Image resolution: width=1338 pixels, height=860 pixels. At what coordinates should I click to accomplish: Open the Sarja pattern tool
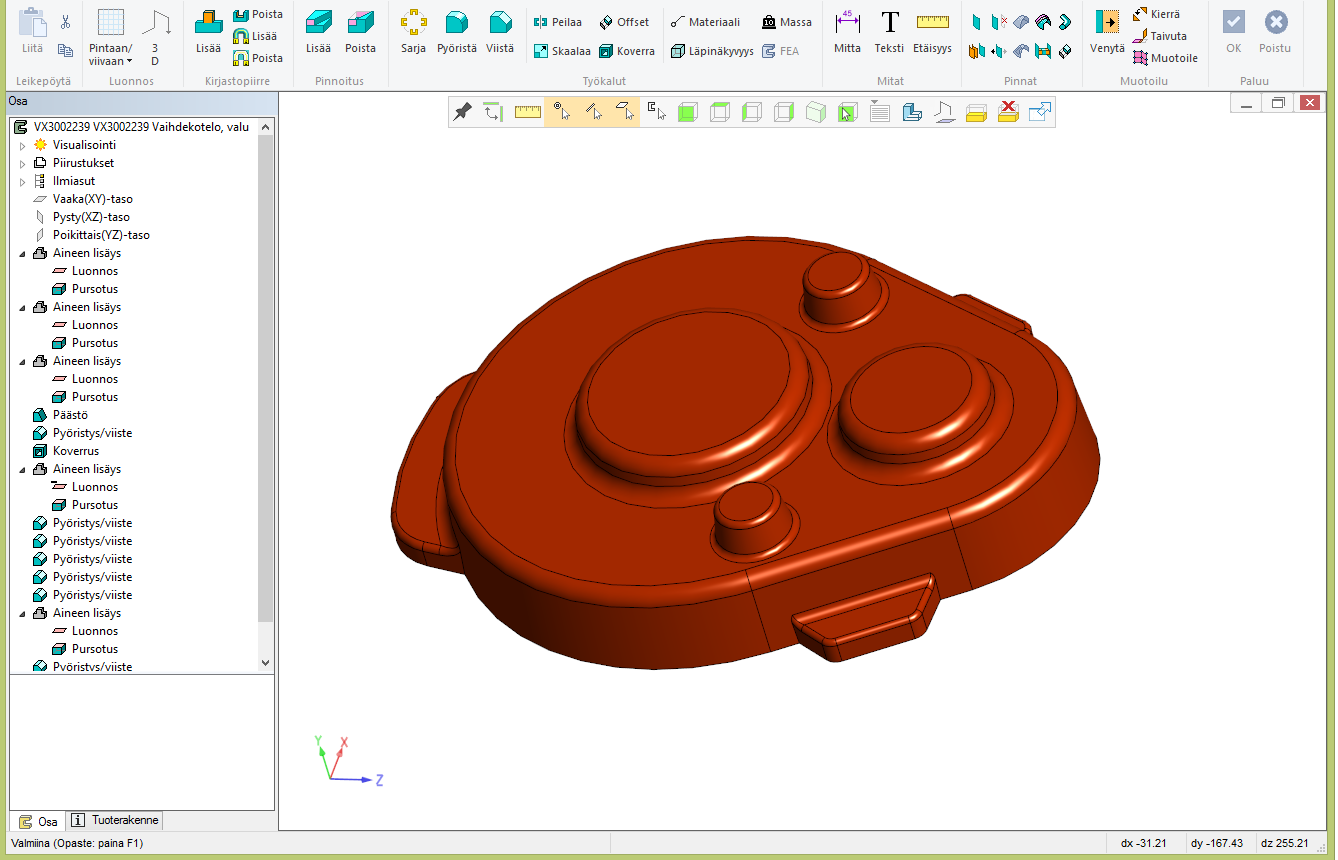[x=413, y=30]
